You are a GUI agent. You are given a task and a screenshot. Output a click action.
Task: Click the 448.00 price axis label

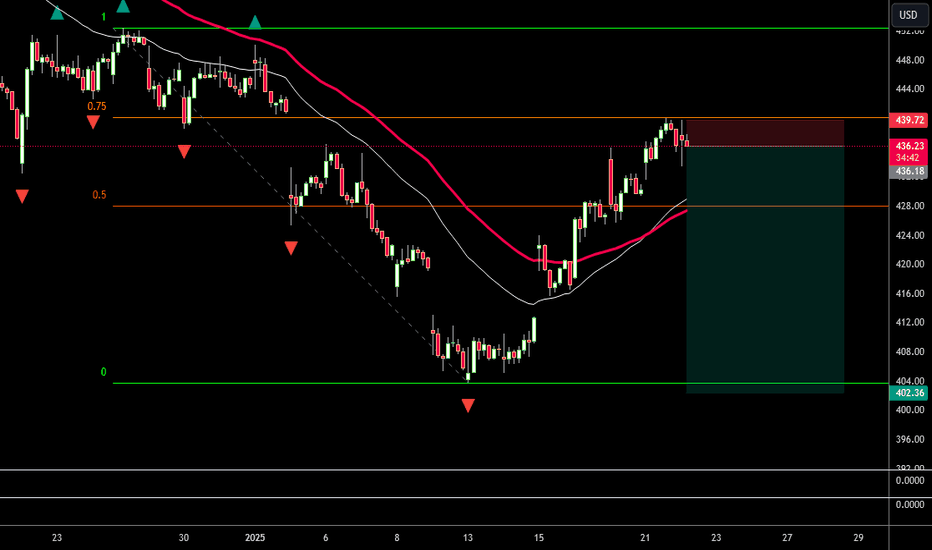[910, 60]
